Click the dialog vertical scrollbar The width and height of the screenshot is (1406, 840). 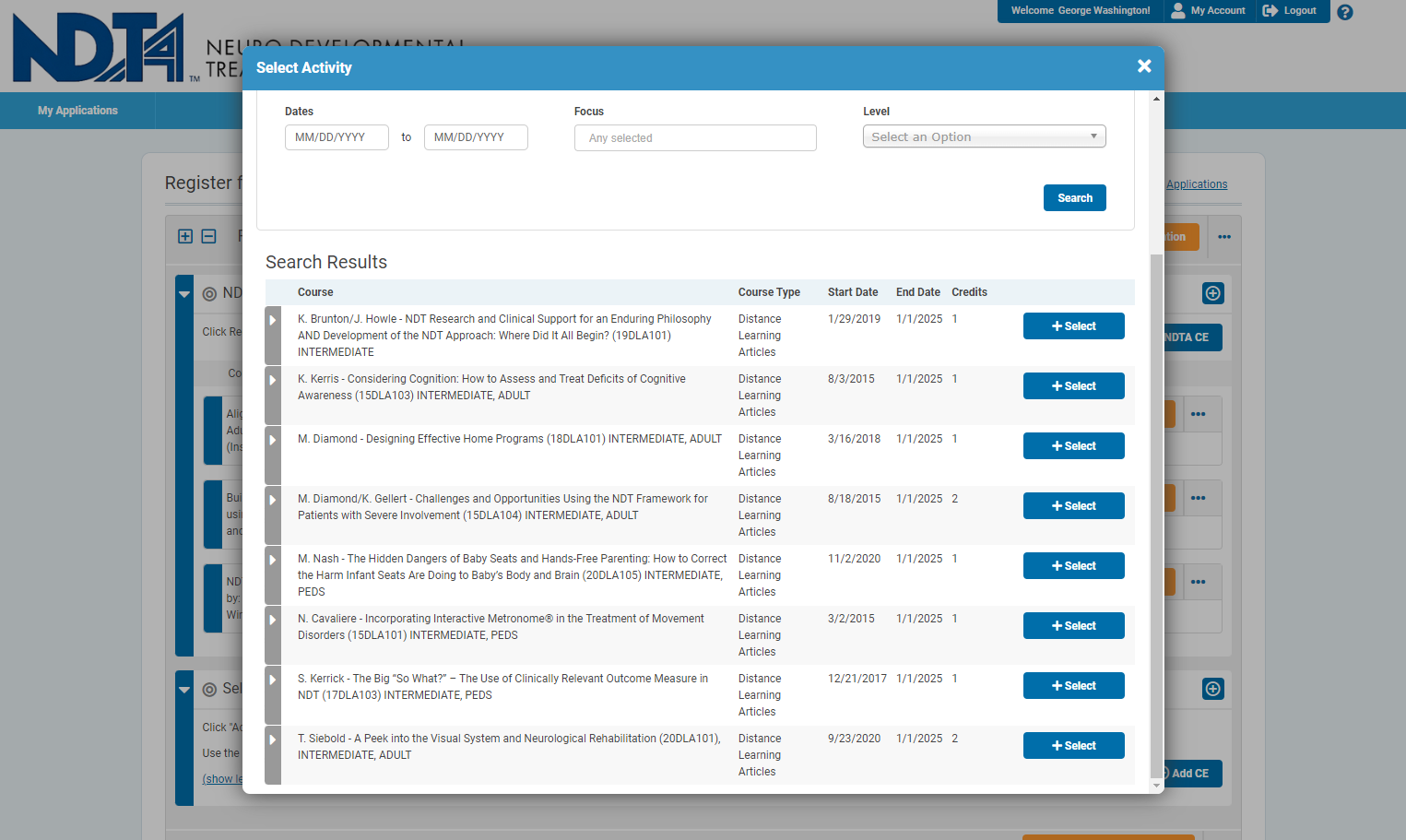click(x=1156, y=516)
